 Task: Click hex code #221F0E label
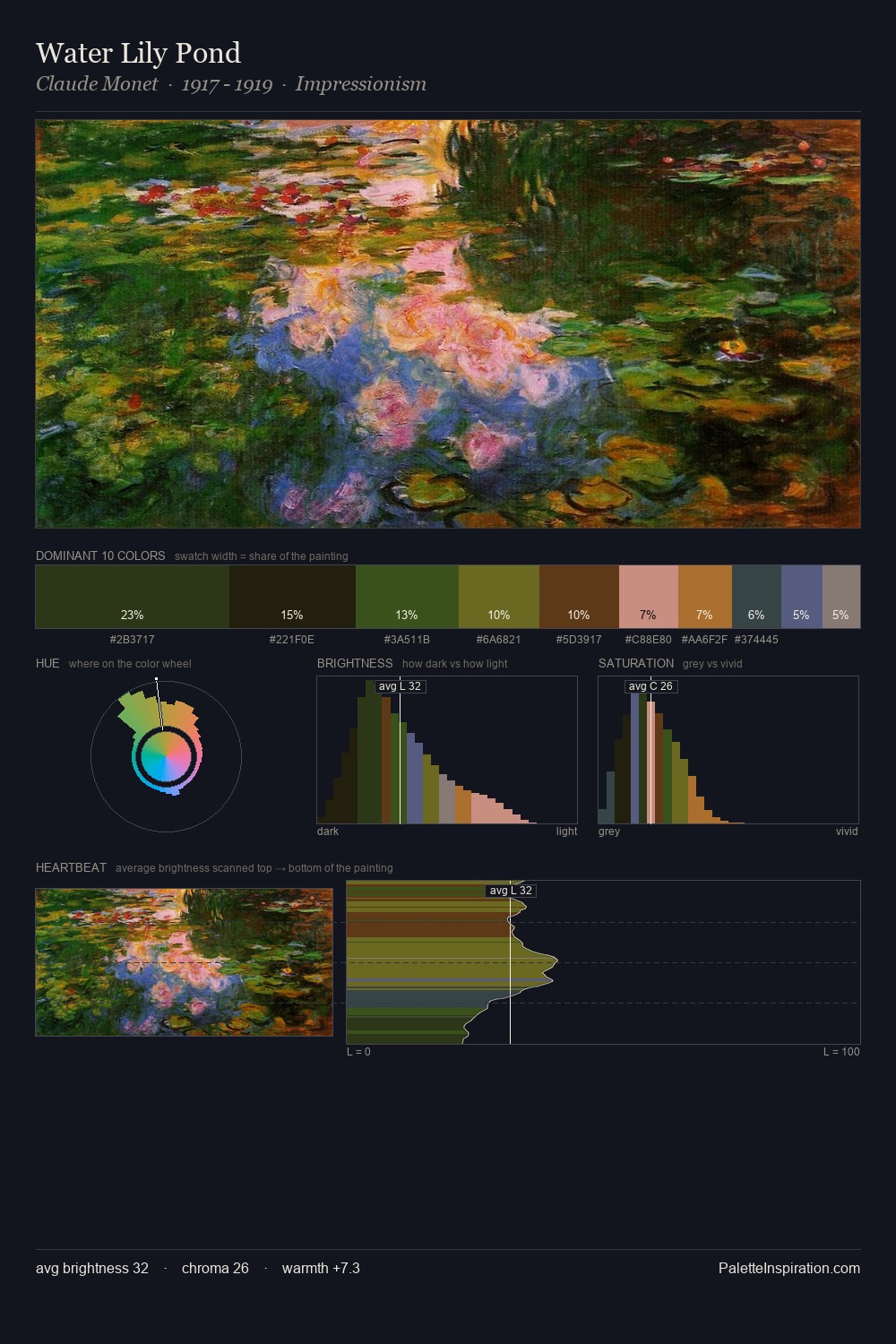(x=292, y=640)
